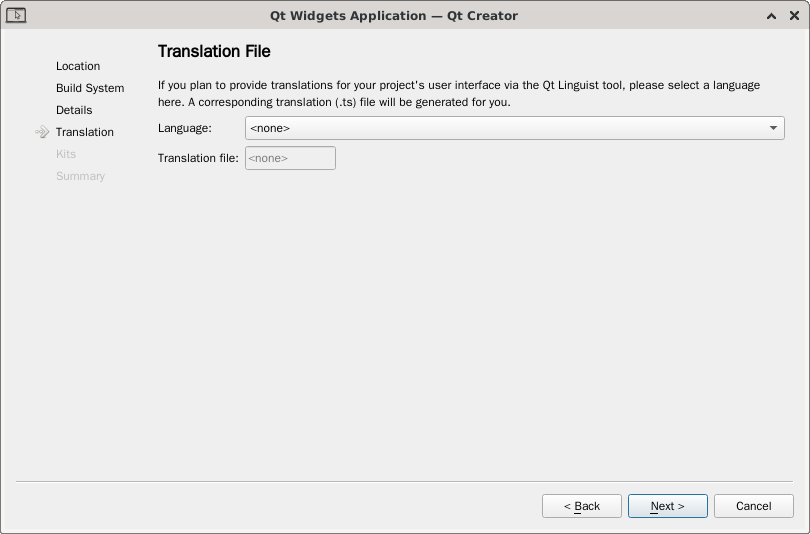Cancel the project wizard

tap(754, 506)
